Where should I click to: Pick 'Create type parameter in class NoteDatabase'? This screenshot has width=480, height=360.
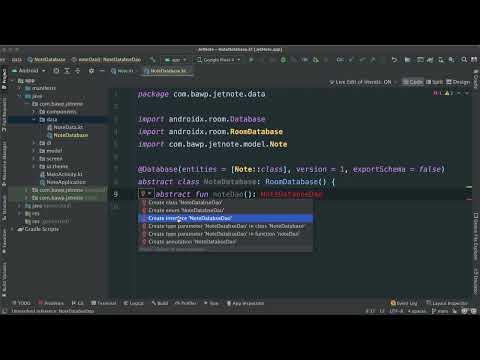(x=225, y=226)
